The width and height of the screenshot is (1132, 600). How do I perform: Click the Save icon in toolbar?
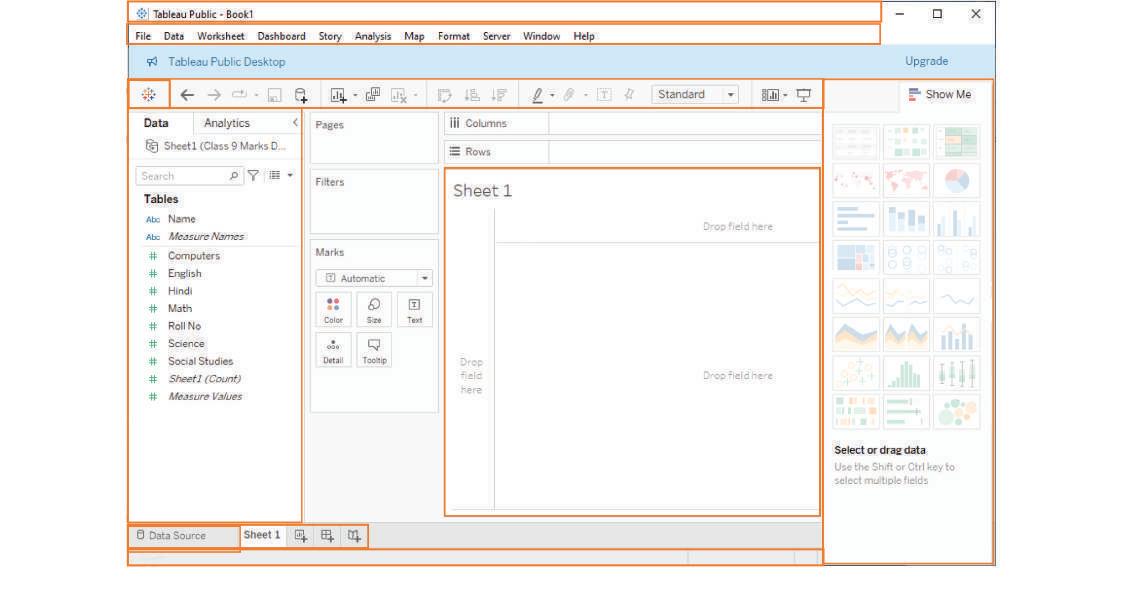pos(274,95)
